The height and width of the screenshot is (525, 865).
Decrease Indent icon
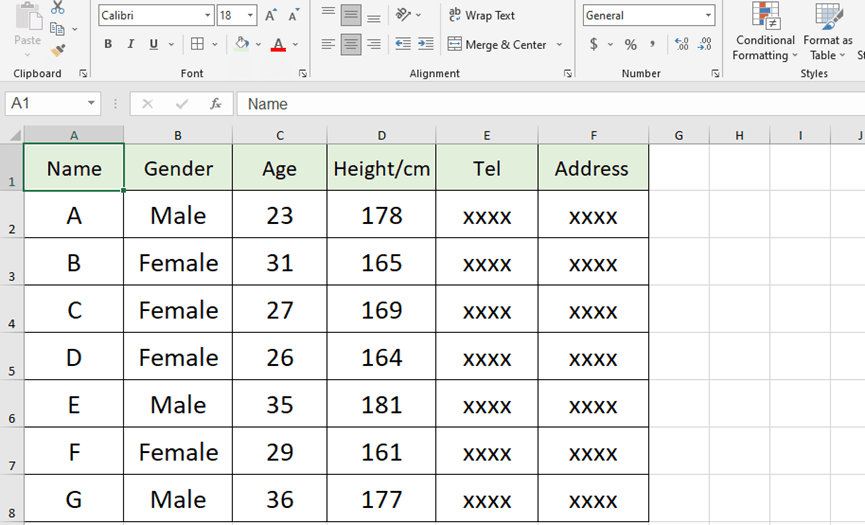403,44
